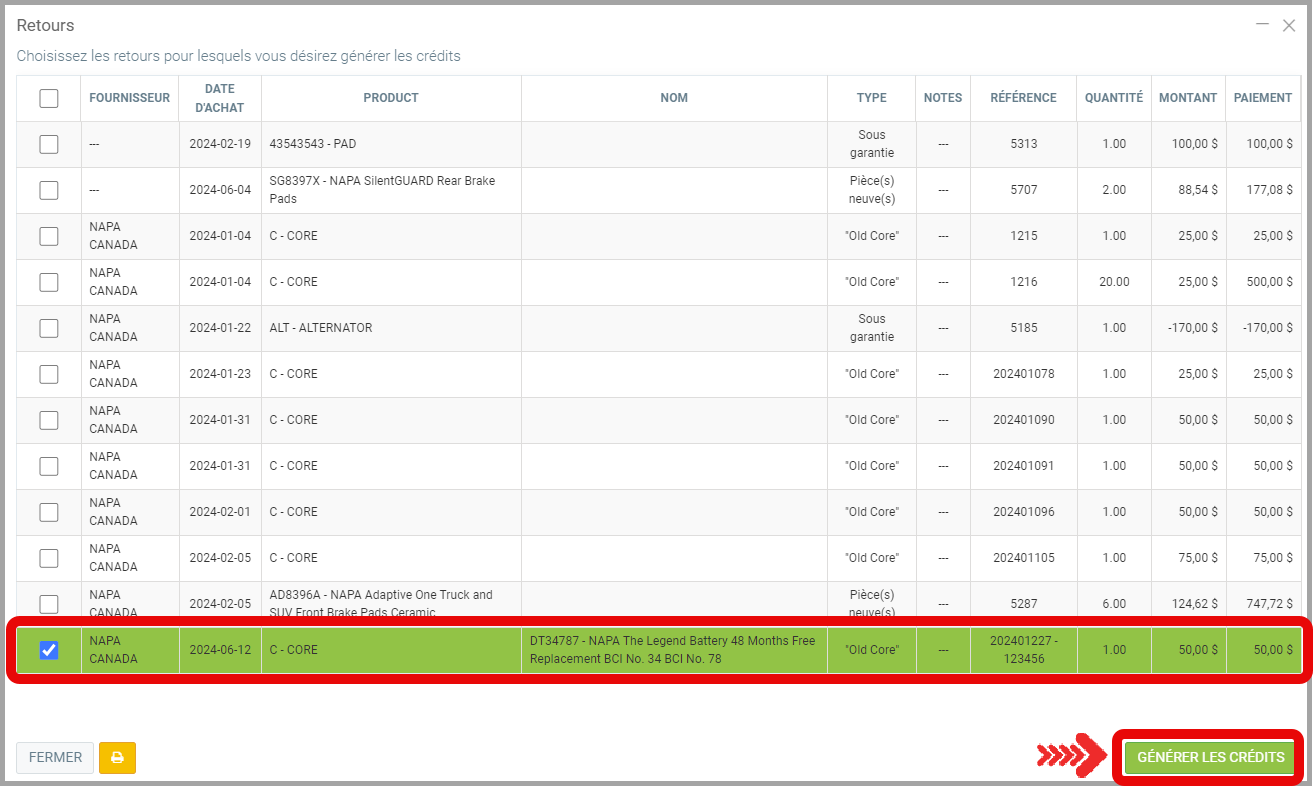
Task: Click the Référence column header
Action: 1023,98
